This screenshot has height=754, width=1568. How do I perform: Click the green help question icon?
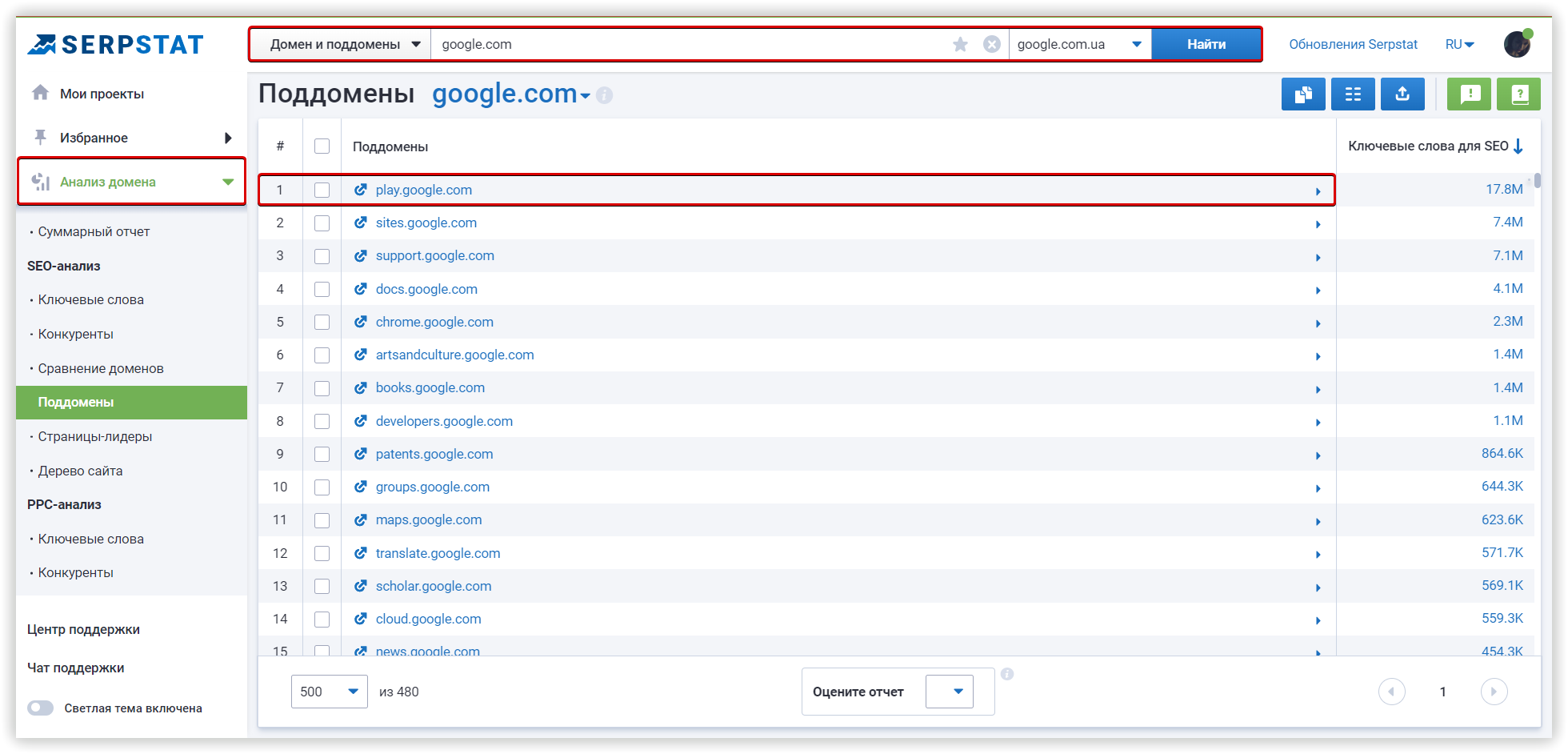point(1518,94)
